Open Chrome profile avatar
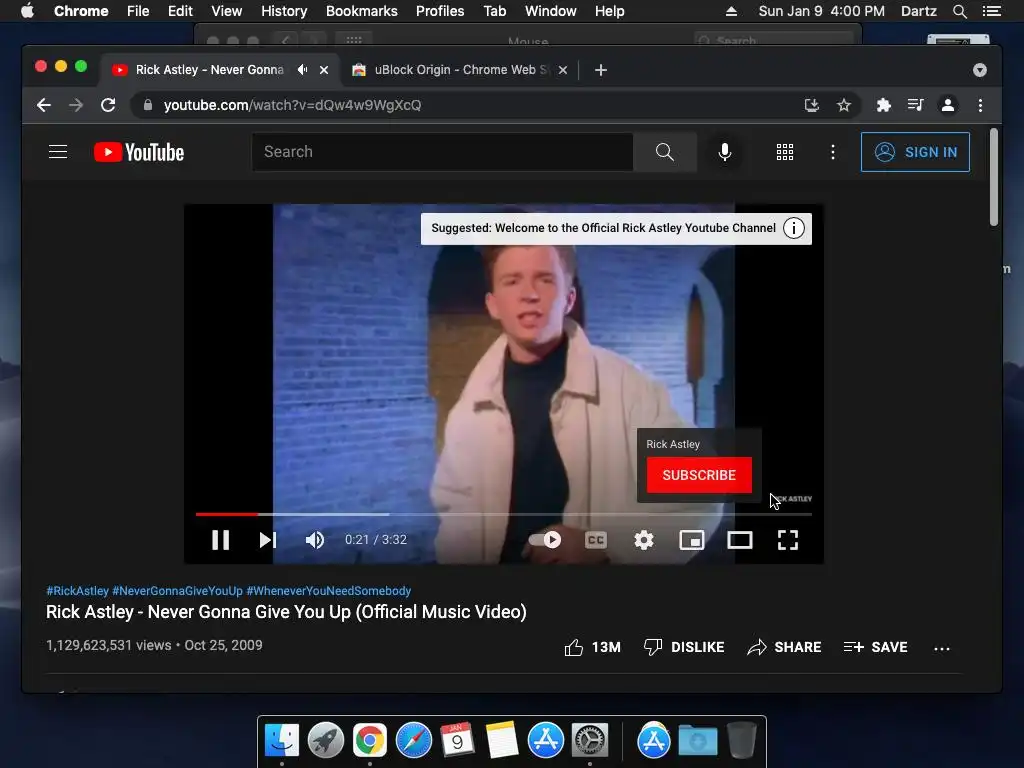The height and width of the screenshot is (768, 1024). tap(948, 105)
